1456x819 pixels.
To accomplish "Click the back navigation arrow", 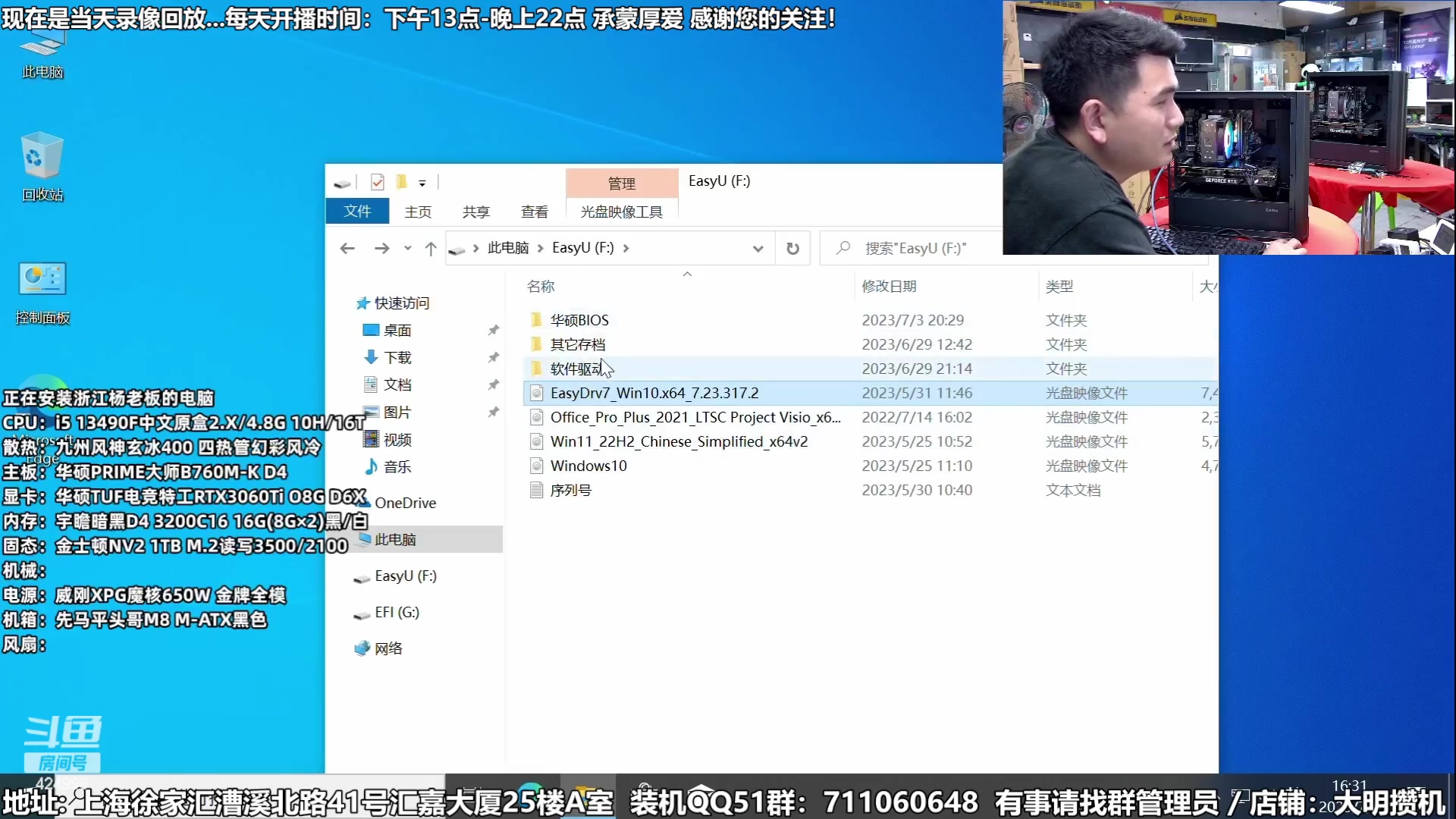I will [347, 248].
